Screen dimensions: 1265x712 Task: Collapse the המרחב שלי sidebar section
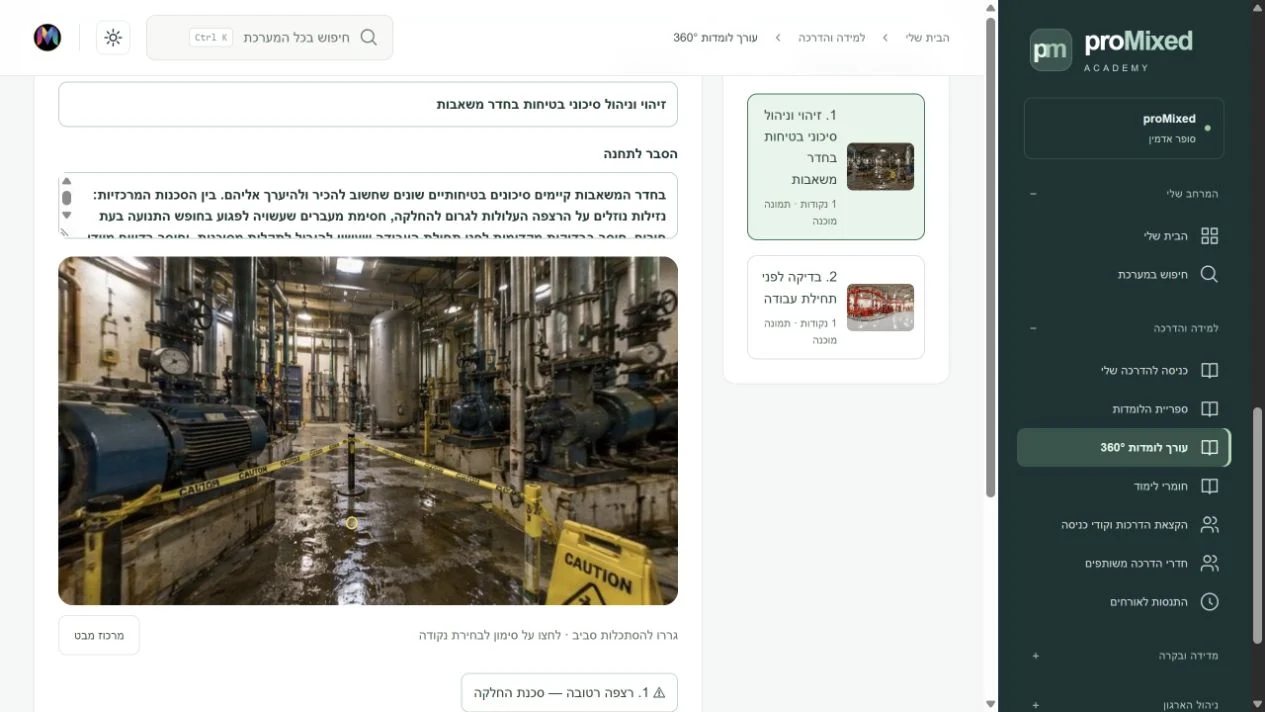(1033, 193)
